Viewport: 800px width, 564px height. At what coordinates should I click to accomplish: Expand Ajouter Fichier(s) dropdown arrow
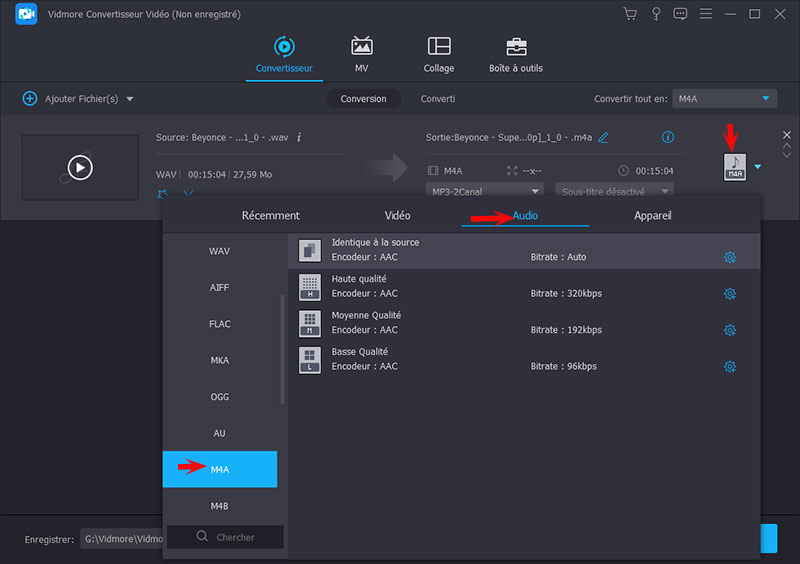[130, 99]
